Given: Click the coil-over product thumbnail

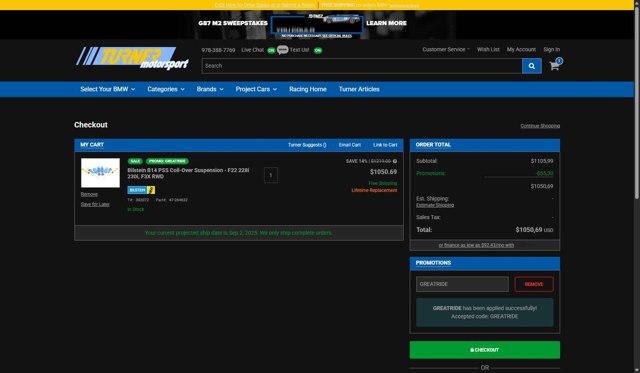Looking at the screenshot, I should point(100,173).
